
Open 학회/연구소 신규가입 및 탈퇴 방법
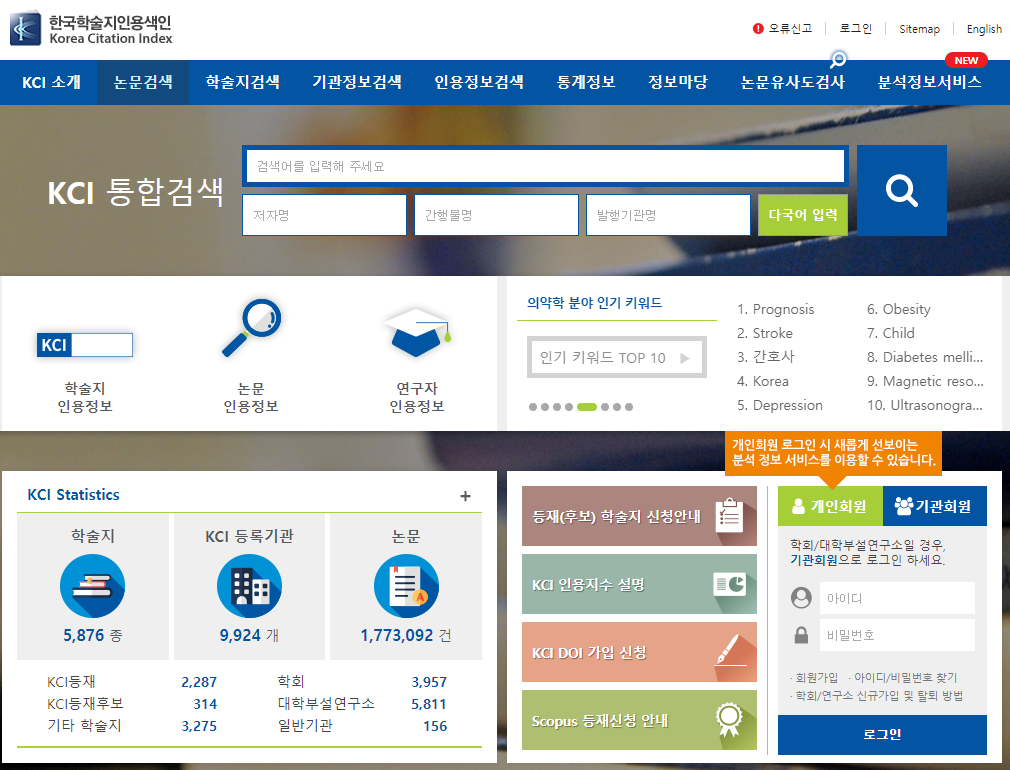click(x=879, y=696)
